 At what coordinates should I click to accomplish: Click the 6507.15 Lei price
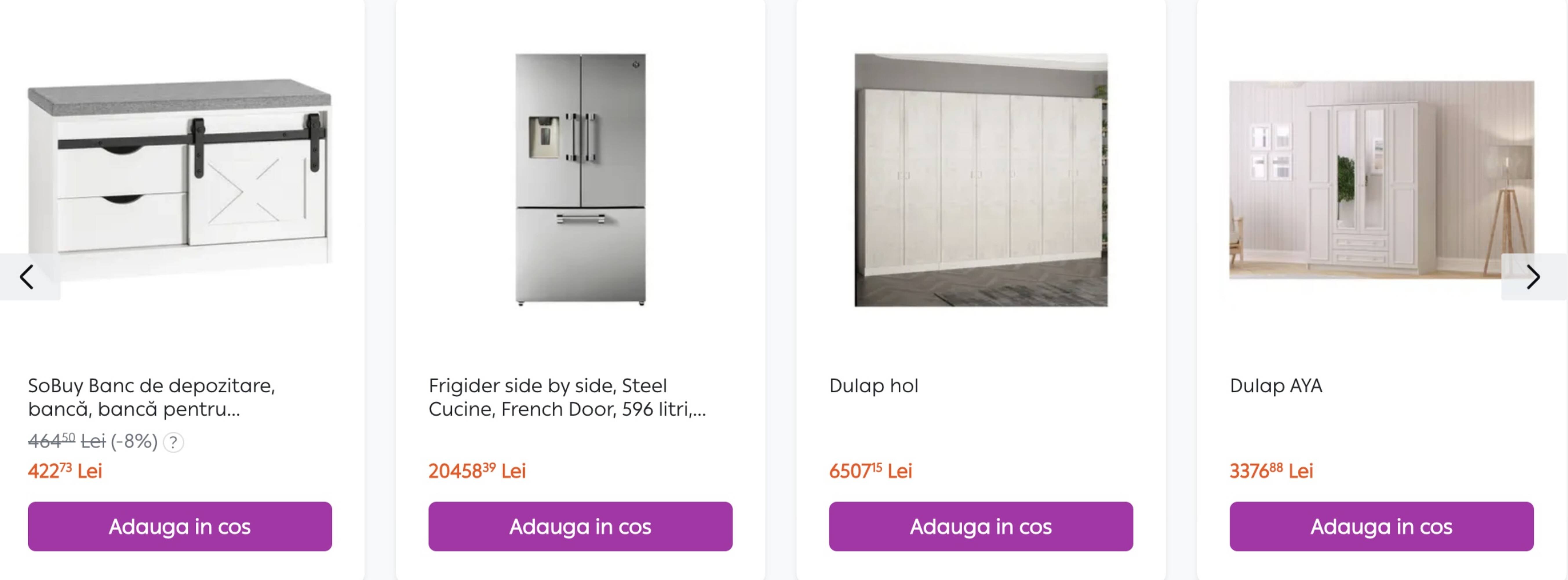click(x=870, y=471)
